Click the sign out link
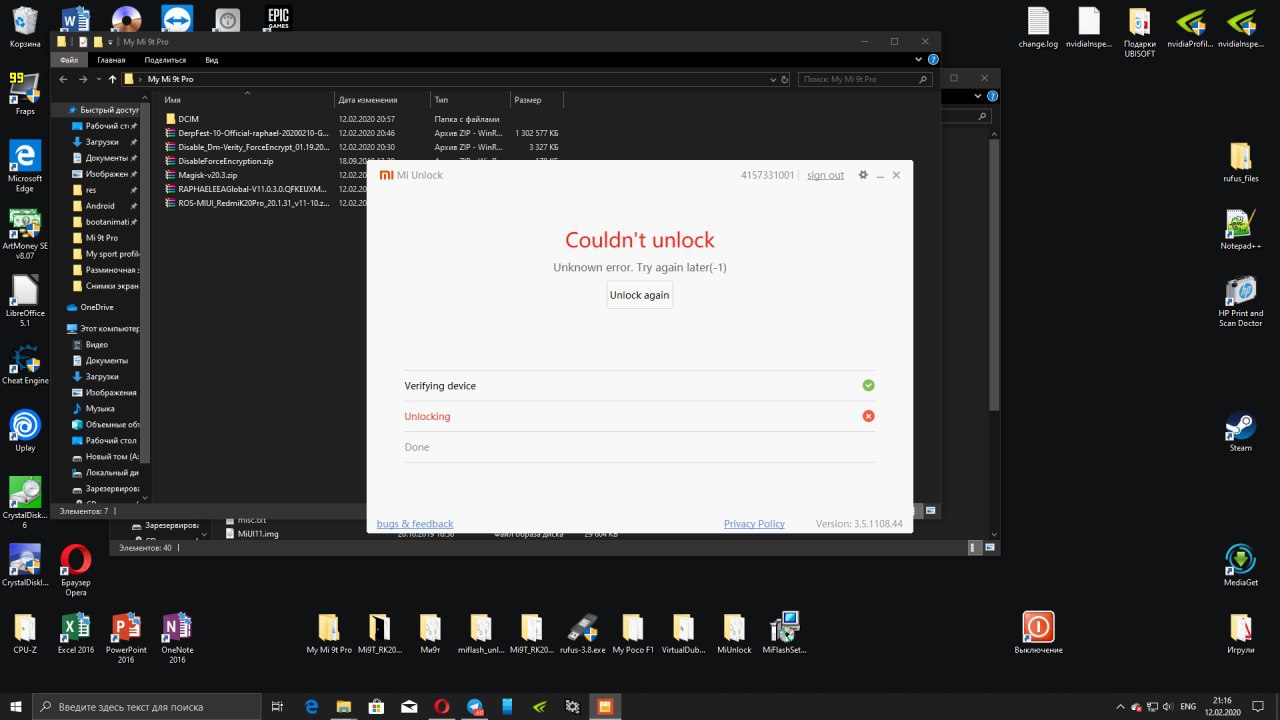1280x720 pixels. [x=825, y=175]
